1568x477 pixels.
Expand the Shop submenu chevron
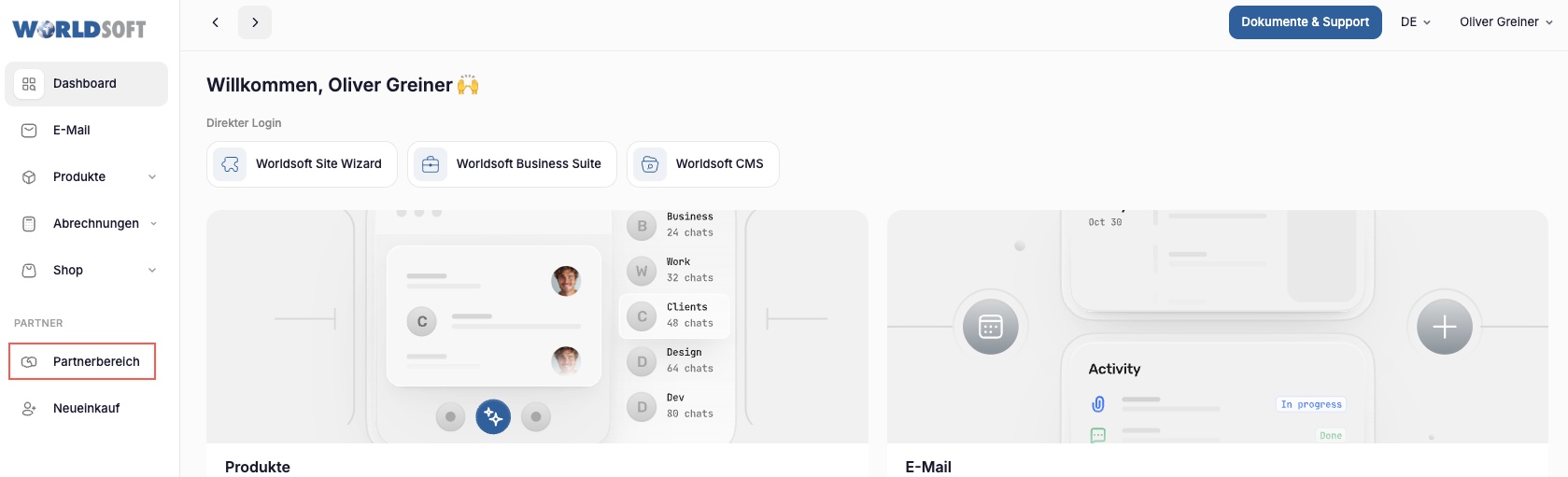coord(152,271)
